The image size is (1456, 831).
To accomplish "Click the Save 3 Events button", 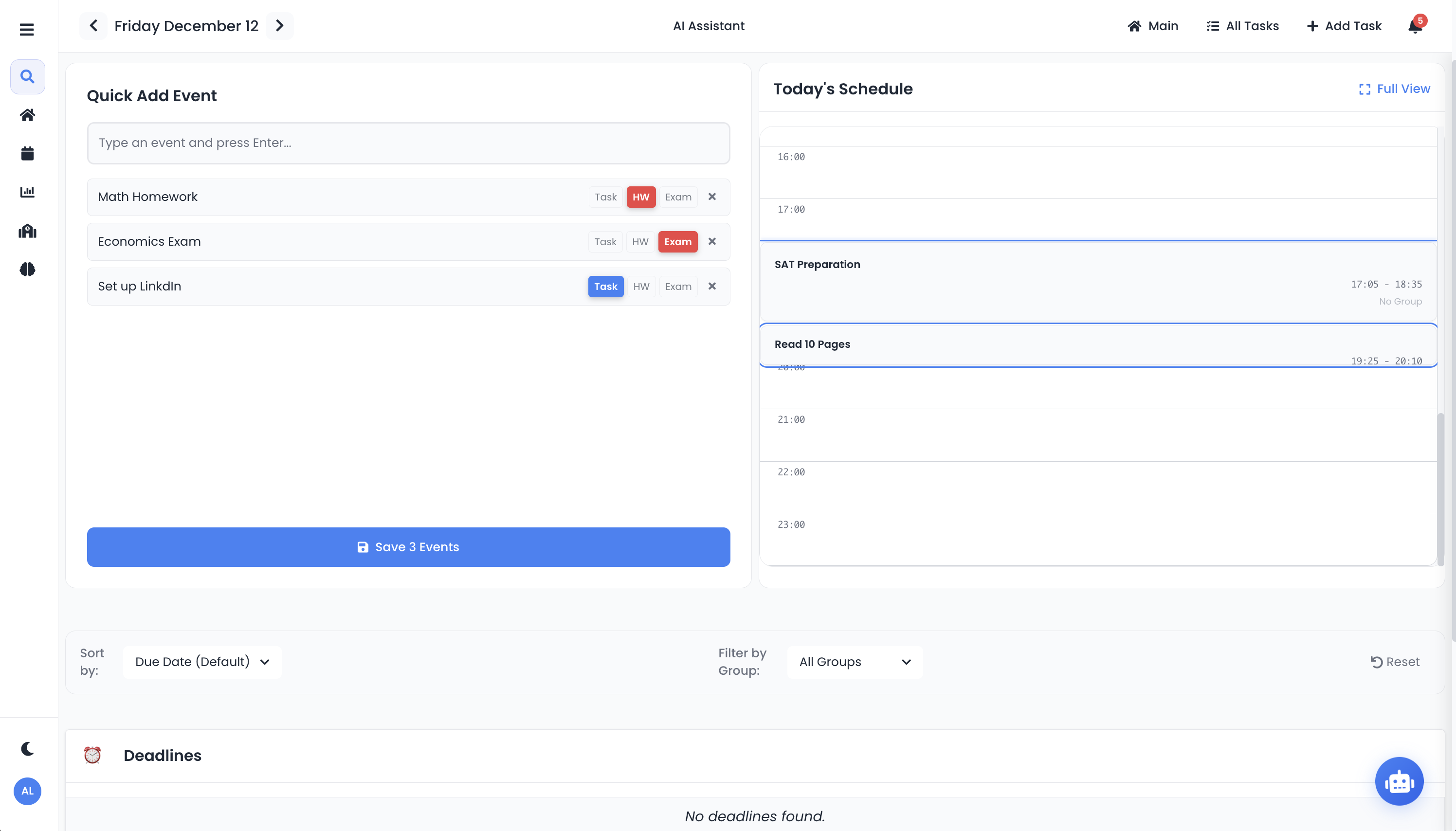I will (x=407, y=547).
